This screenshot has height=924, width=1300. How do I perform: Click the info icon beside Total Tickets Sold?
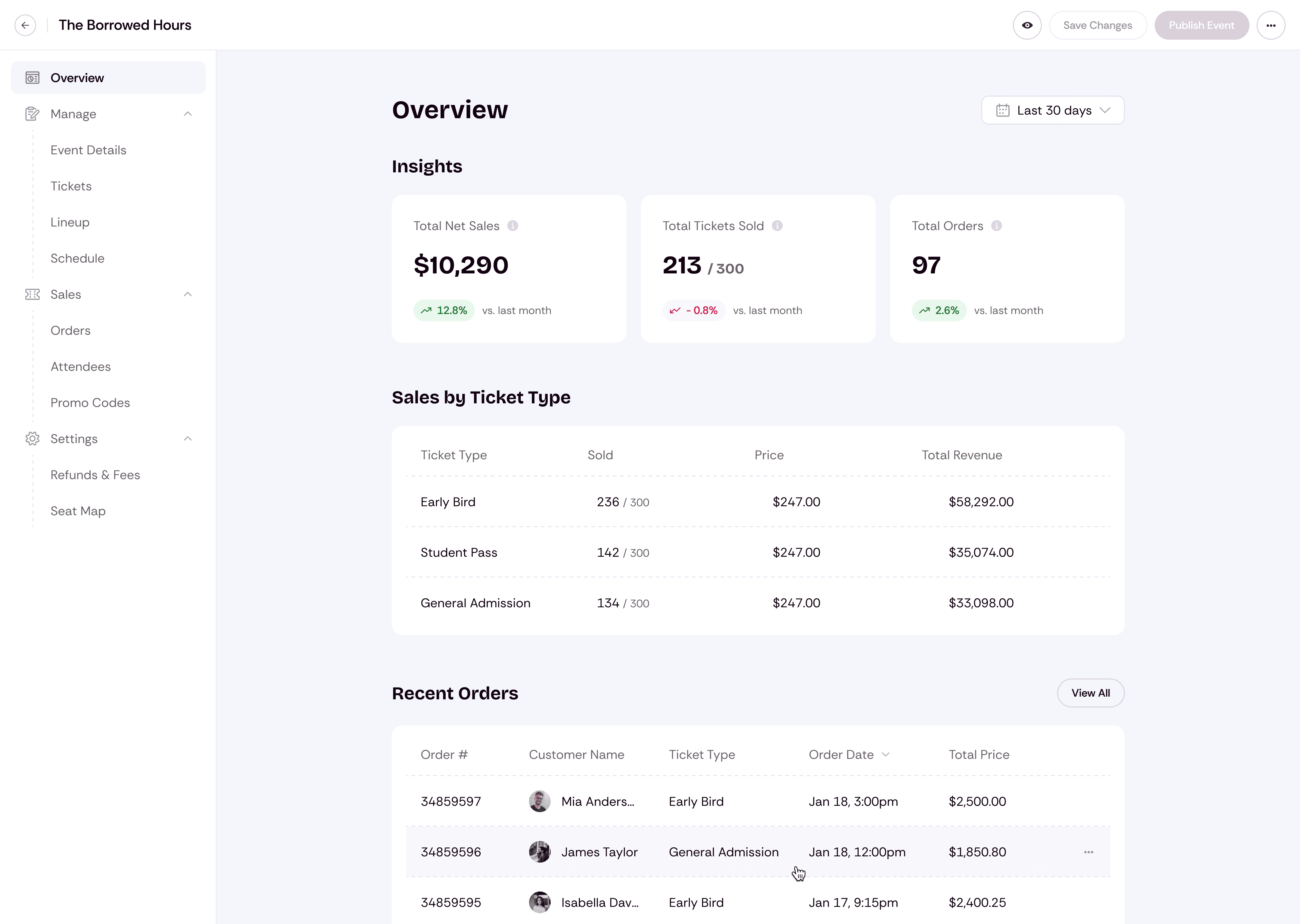coord(777,226)
